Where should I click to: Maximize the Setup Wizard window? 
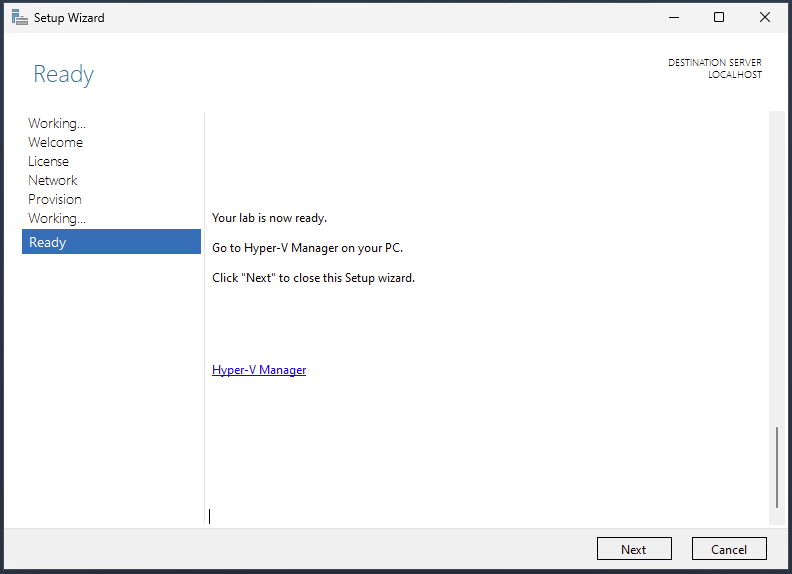(x=719, y=18)
